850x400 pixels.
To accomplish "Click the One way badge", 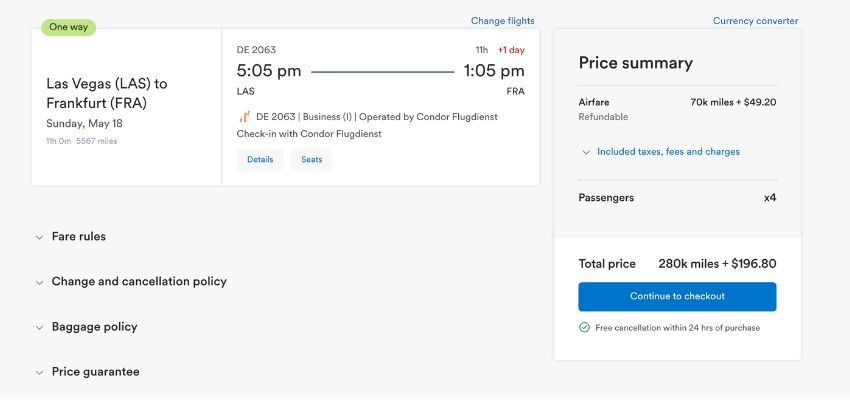I will point(69,27).
